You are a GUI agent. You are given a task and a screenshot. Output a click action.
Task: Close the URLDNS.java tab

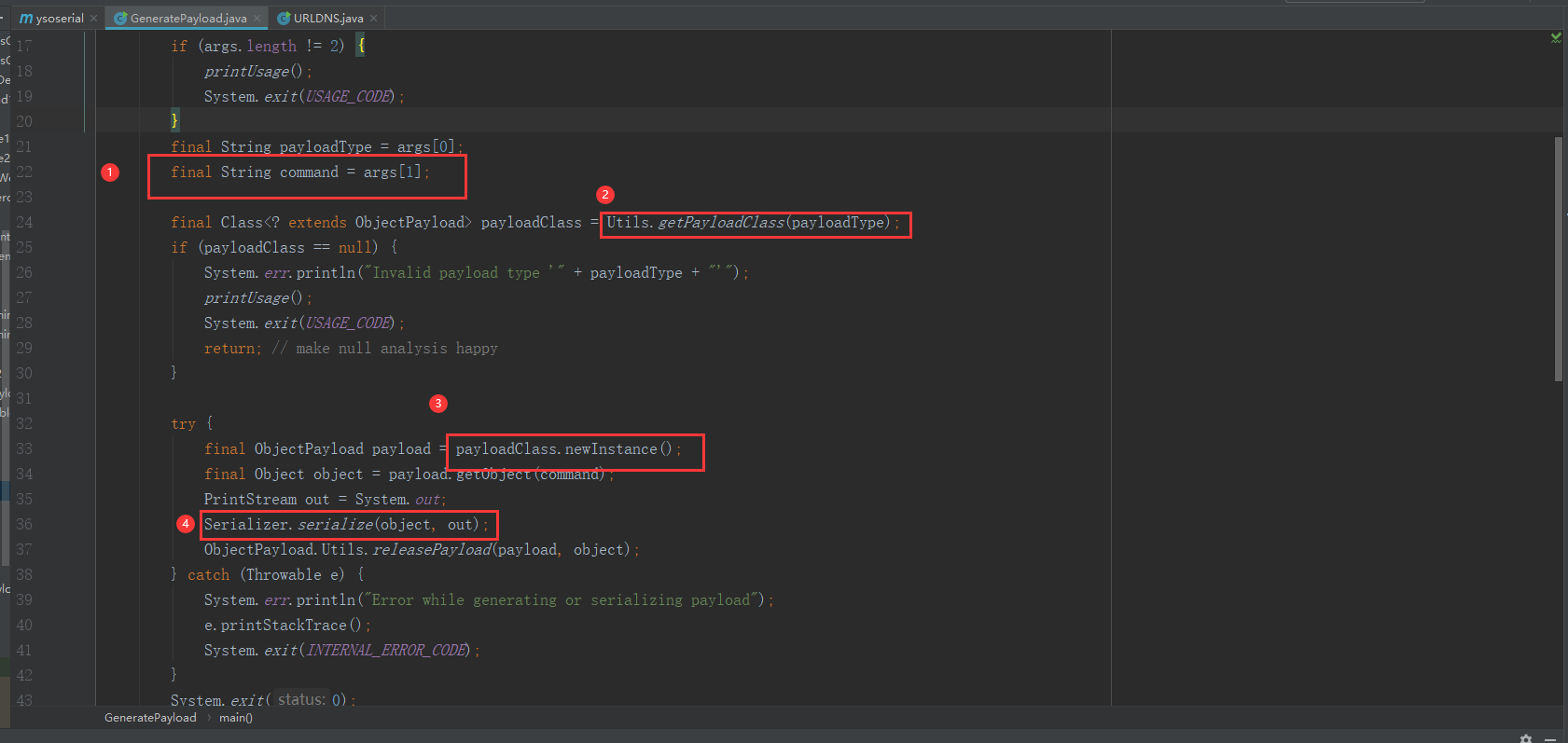click(x=373, y=18)
